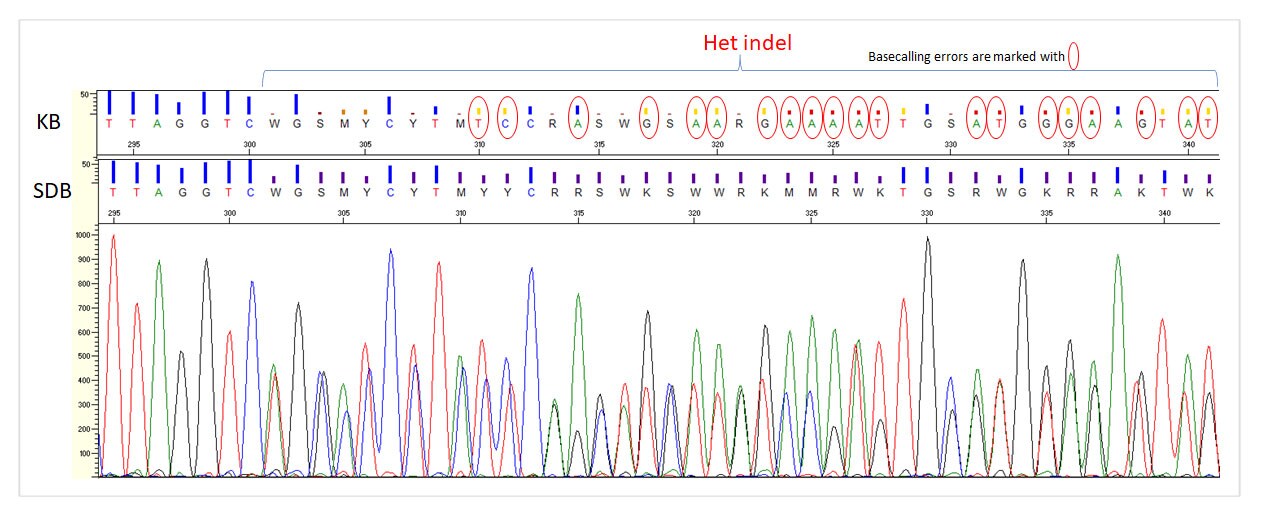The width and height of the screenshot is (1262, 514).
Task: Click the 1000 label on the y-axis
Action: (x=82, y=236)
